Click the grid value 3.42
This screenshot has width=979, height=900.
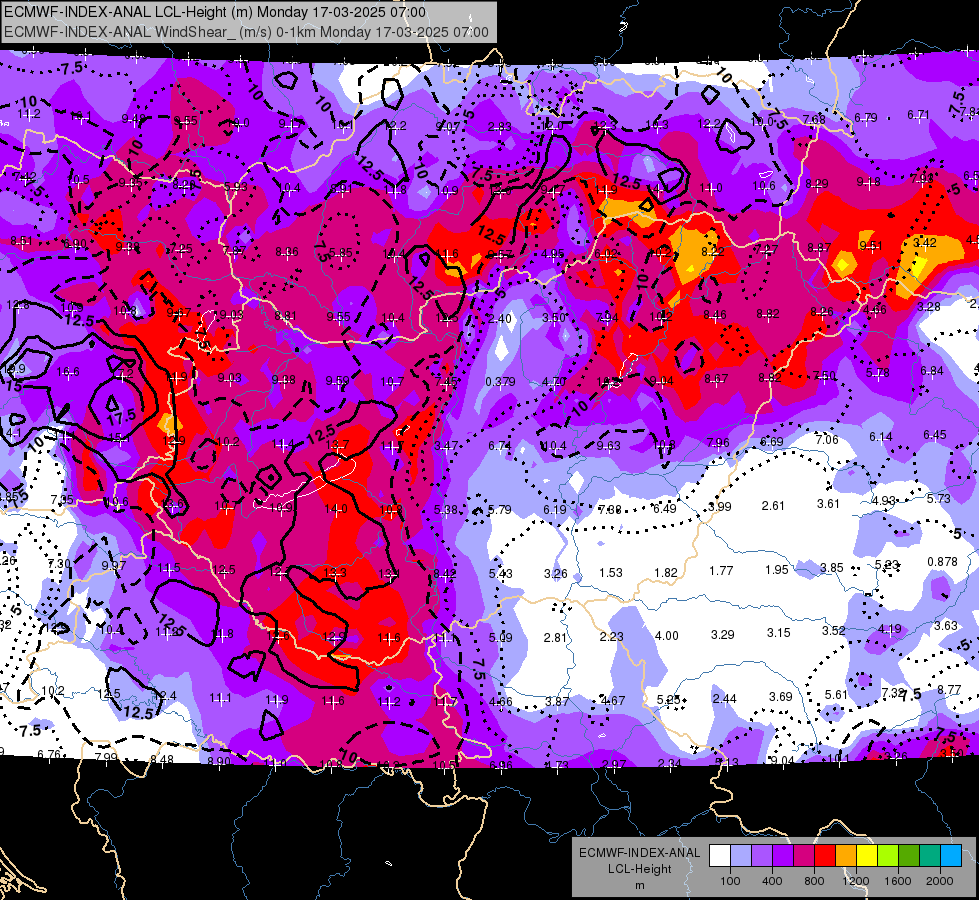pyautogui.click(x=925, y=242)
